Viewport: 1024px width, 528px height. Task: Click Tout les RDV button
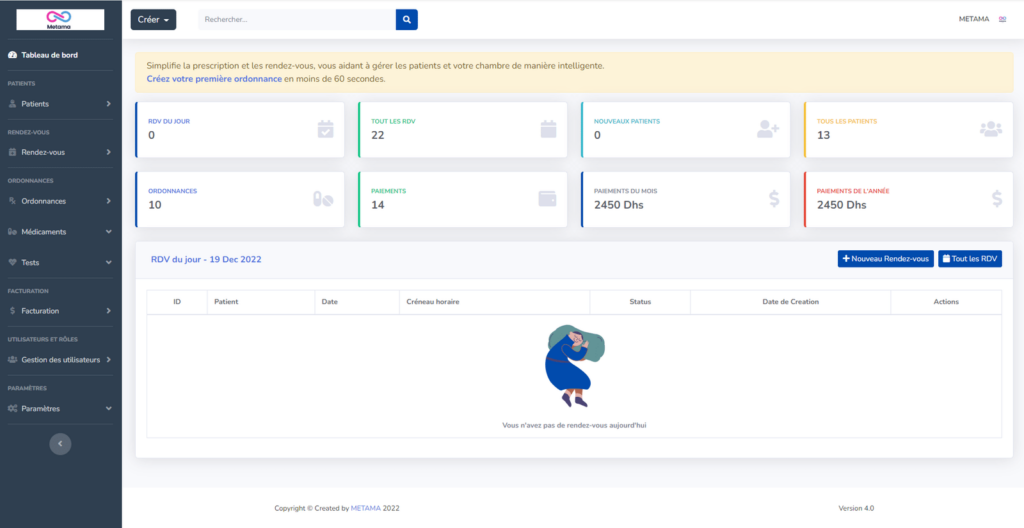tap(970, 259)
